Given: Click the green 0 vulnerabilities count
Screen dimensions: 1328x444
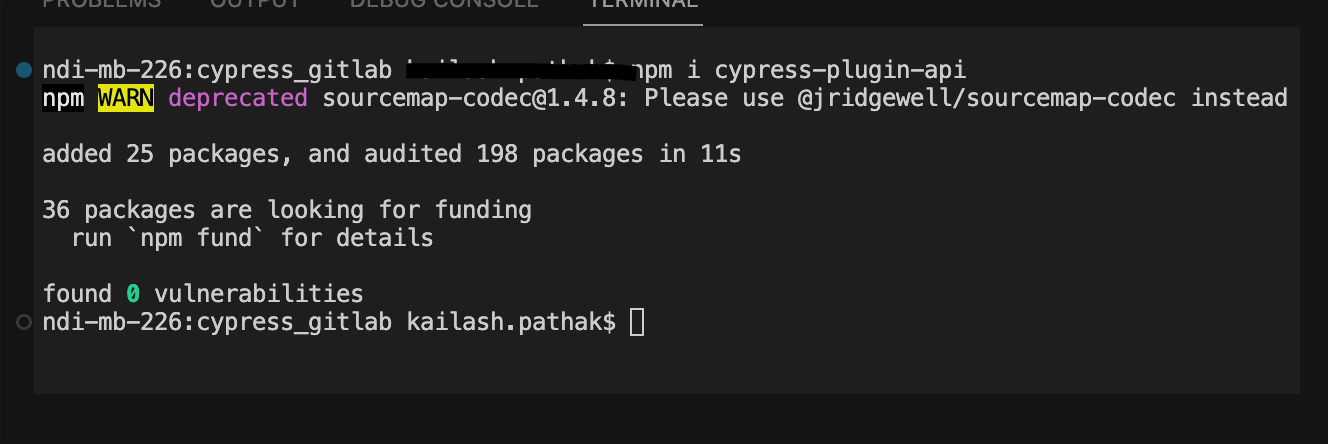Looking at the screenshot, I should click(x=133, y=294).
